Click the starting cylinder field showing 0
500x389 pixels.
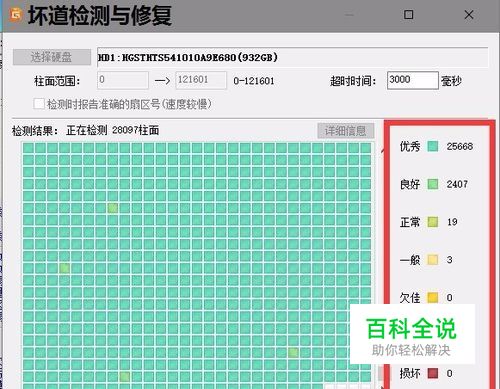[x=123, y=80]
